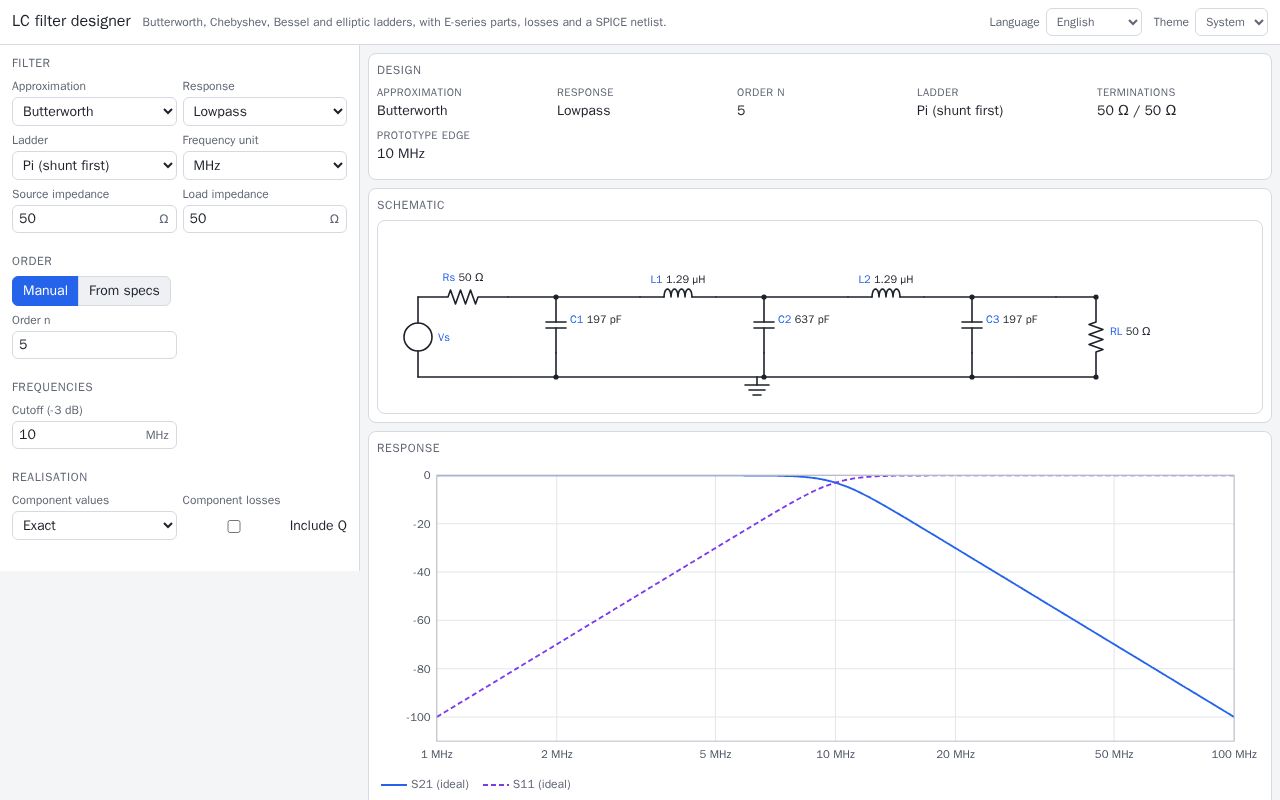The image size is (1280, 800).
Task: Click the C3 197 pF value label
Action: (1012, 320)
